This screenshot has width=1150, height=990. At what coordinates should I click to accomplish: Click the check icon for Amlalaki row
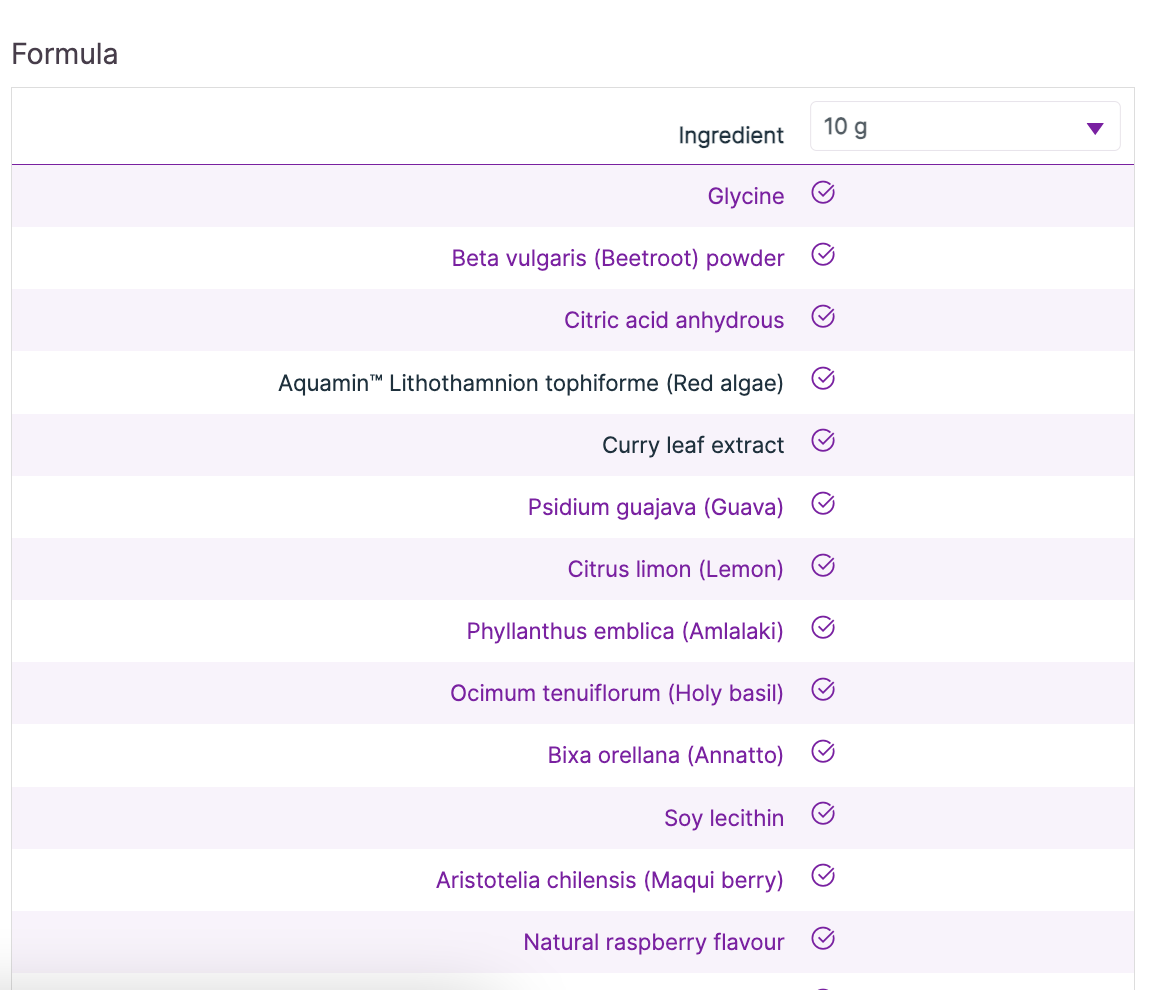point(823,628)
